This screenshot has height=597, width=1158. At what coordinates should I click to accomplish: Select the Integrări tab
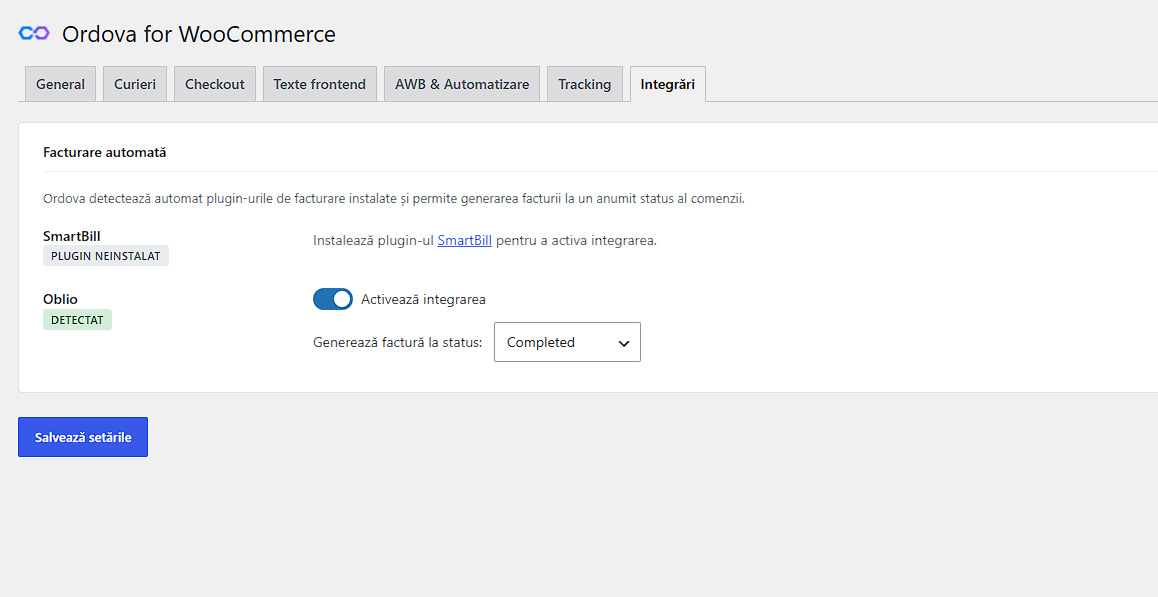(668, 84)
